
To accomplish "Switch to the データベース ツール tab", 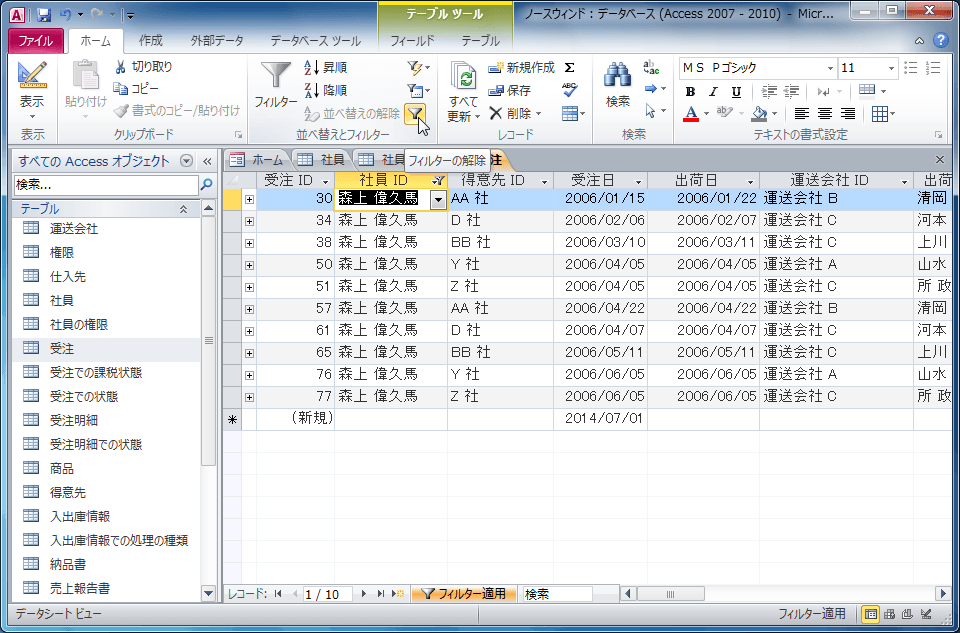I will click(x=316, y=41).
